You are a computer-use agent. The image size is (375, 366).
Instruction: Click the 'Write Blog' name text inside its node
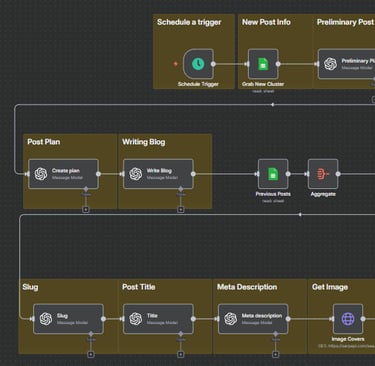(159, 171)
